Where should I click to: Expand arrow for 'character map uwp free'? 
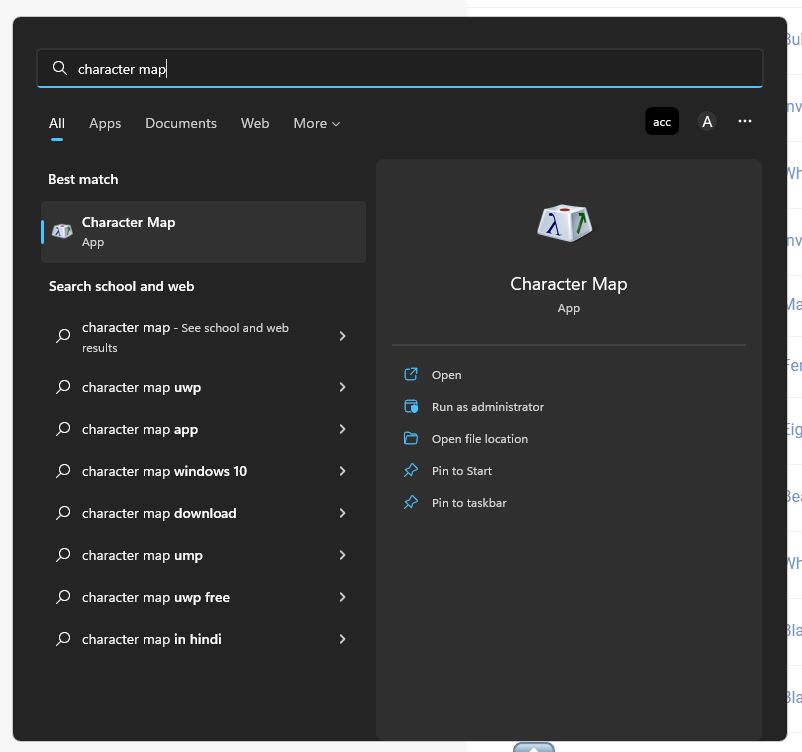(342, 597)
